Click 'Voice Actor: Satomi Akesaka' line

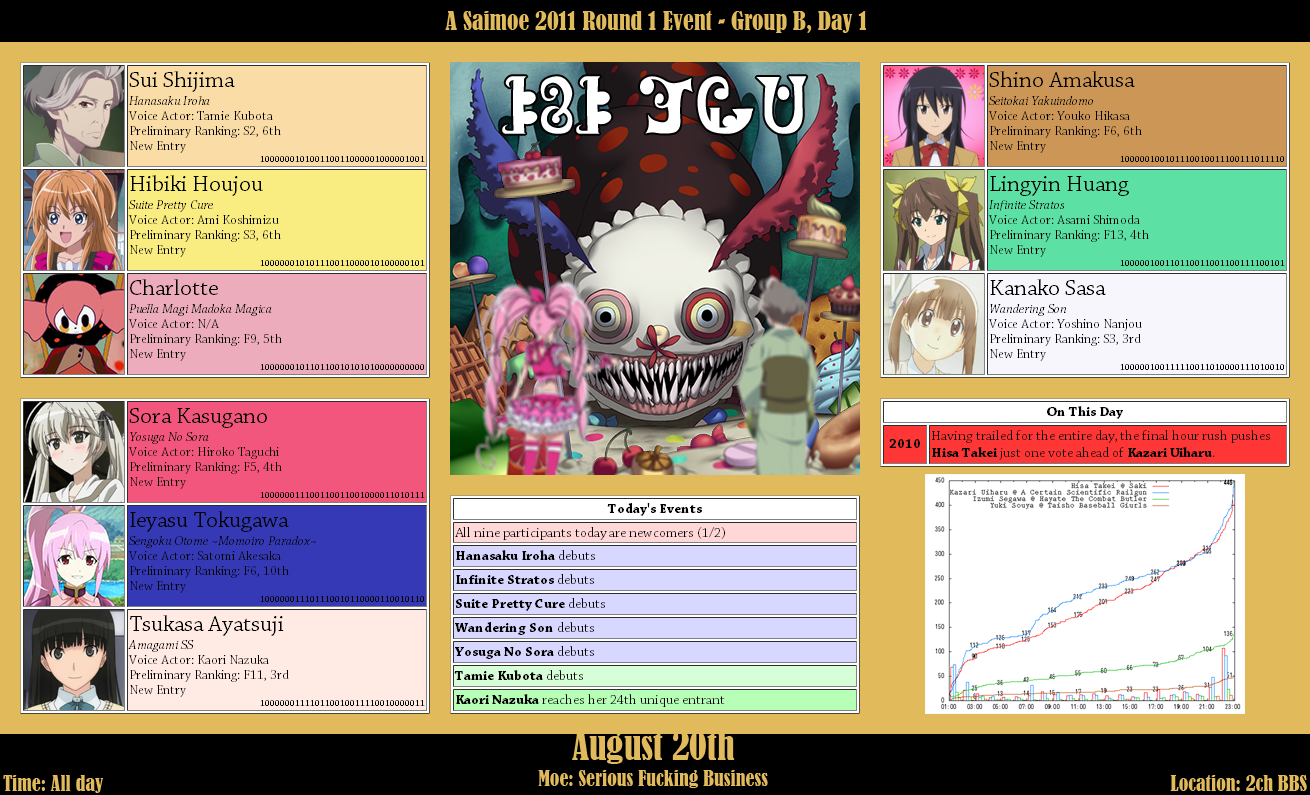pyautogui.click(x=205, y=556)
